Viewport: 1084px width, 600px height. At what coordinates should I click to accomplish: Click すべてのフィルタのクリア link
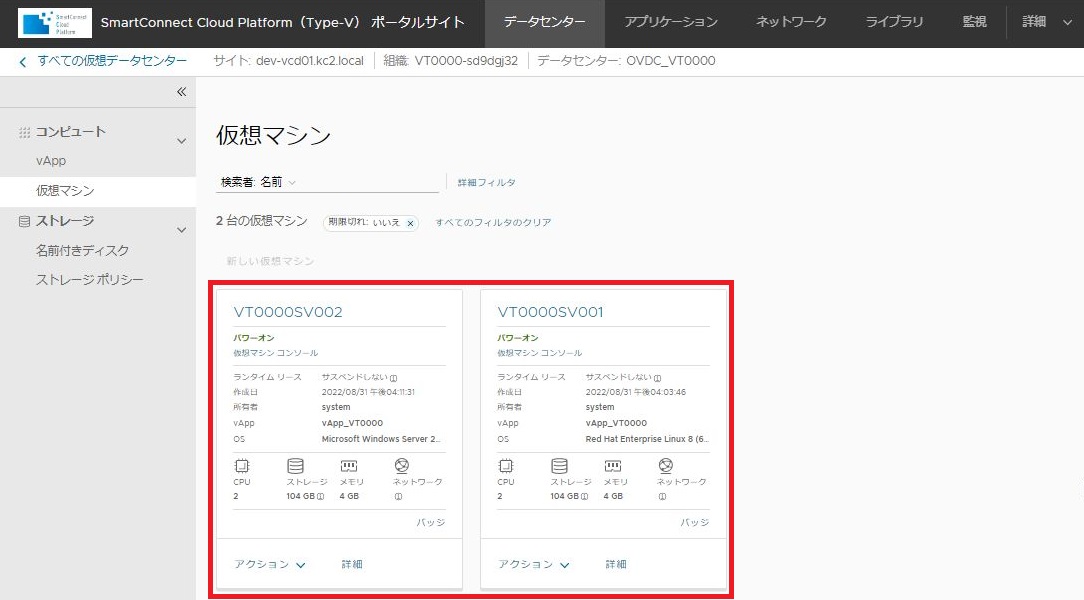coord(493,223)
